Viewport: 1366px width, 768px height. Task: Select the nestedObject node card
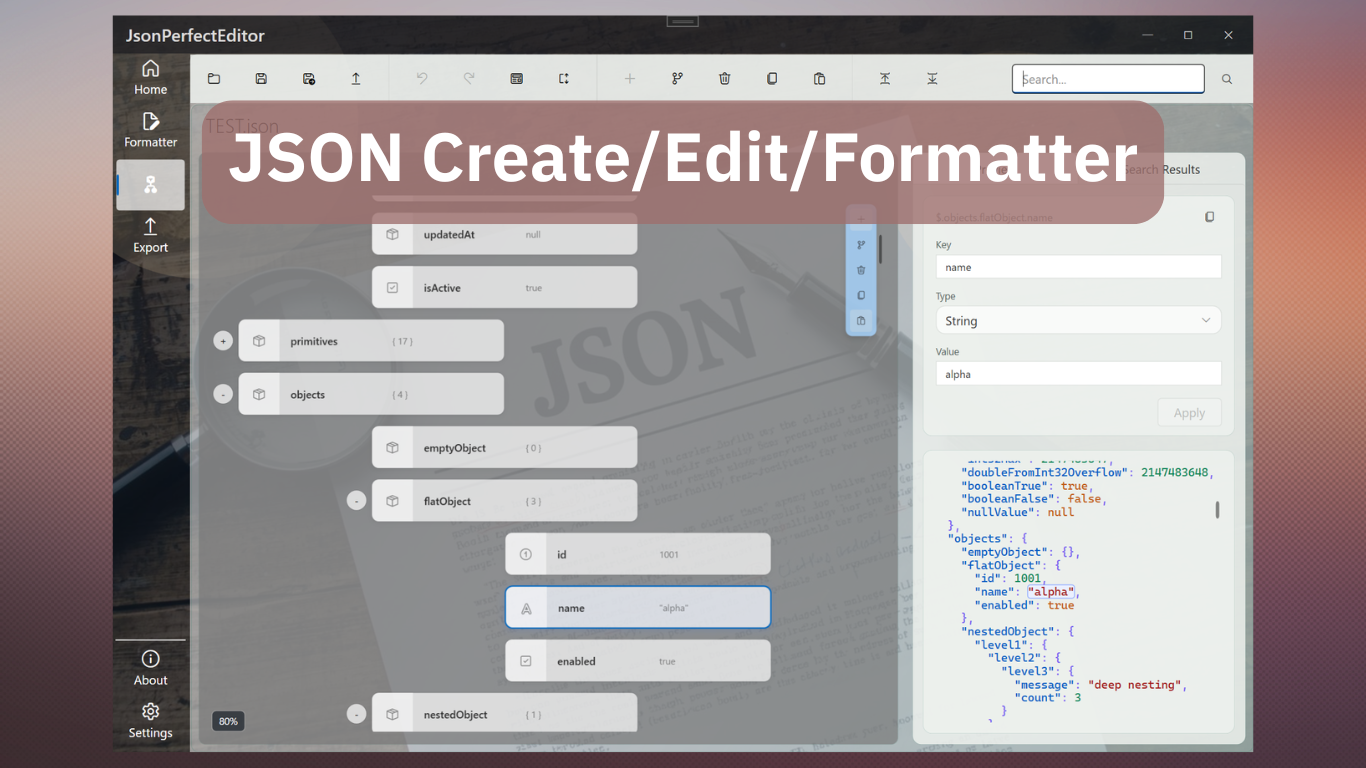pos(505,713)
